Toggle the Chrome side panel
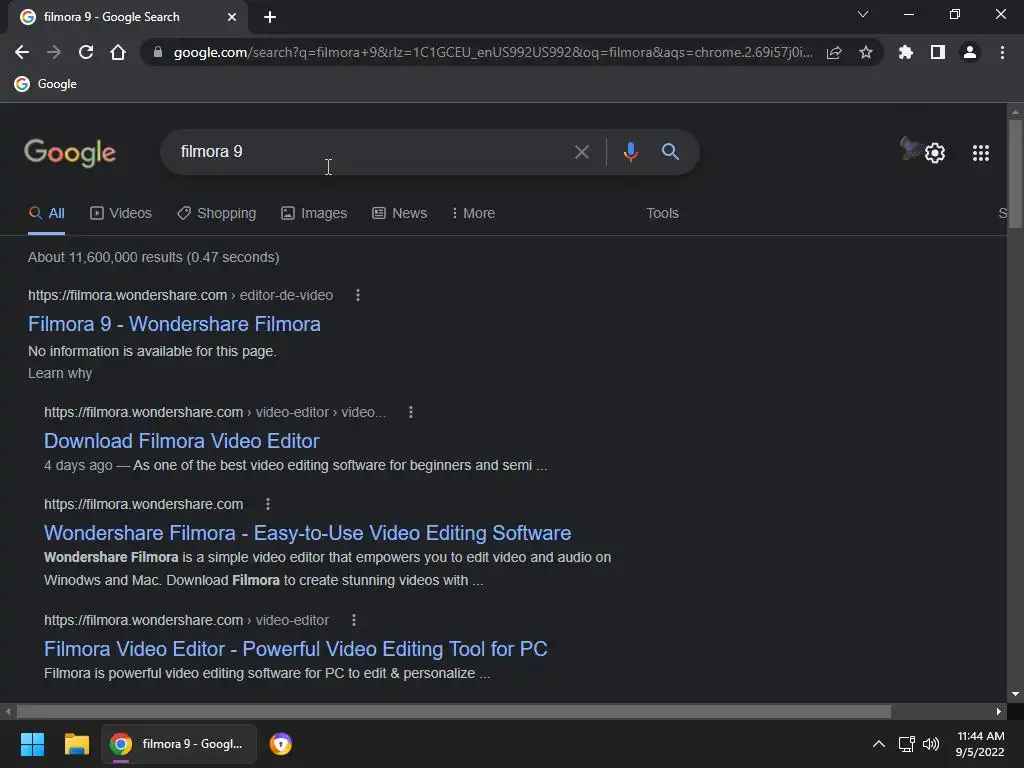This screenshot has width=1024, height=768. pos(938,52)
